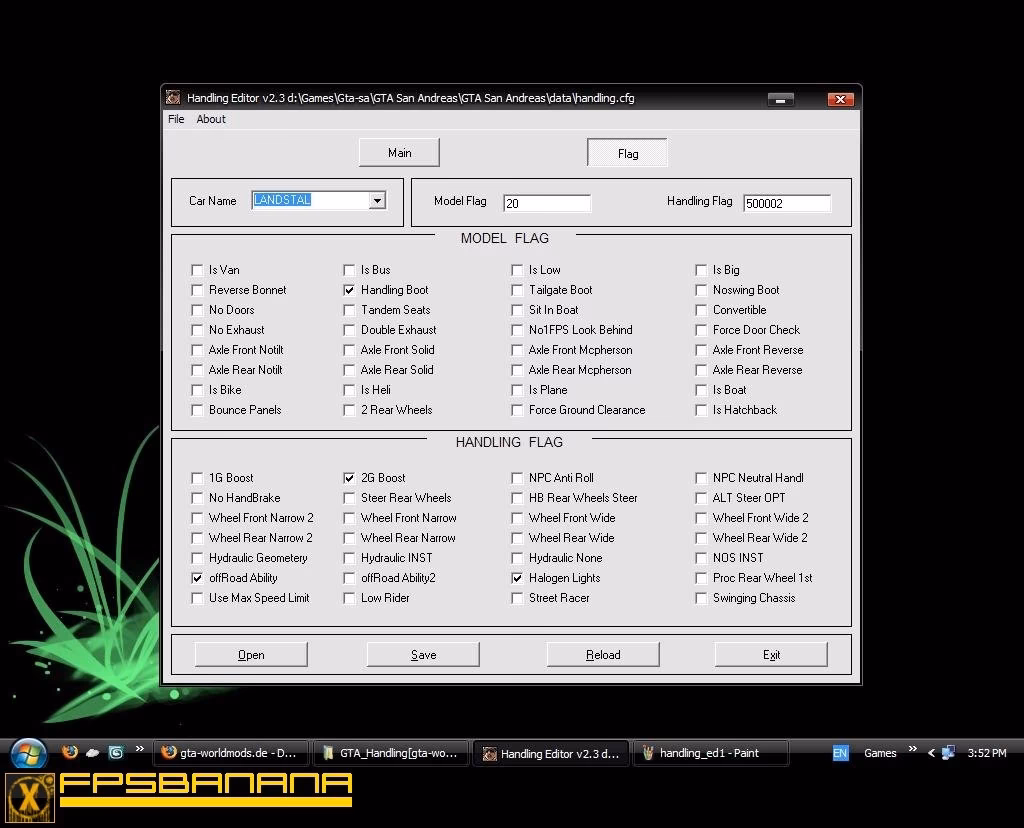Click the Exit button
The width and height of the screenshot is (1024, 828).
tap(771, 654)
